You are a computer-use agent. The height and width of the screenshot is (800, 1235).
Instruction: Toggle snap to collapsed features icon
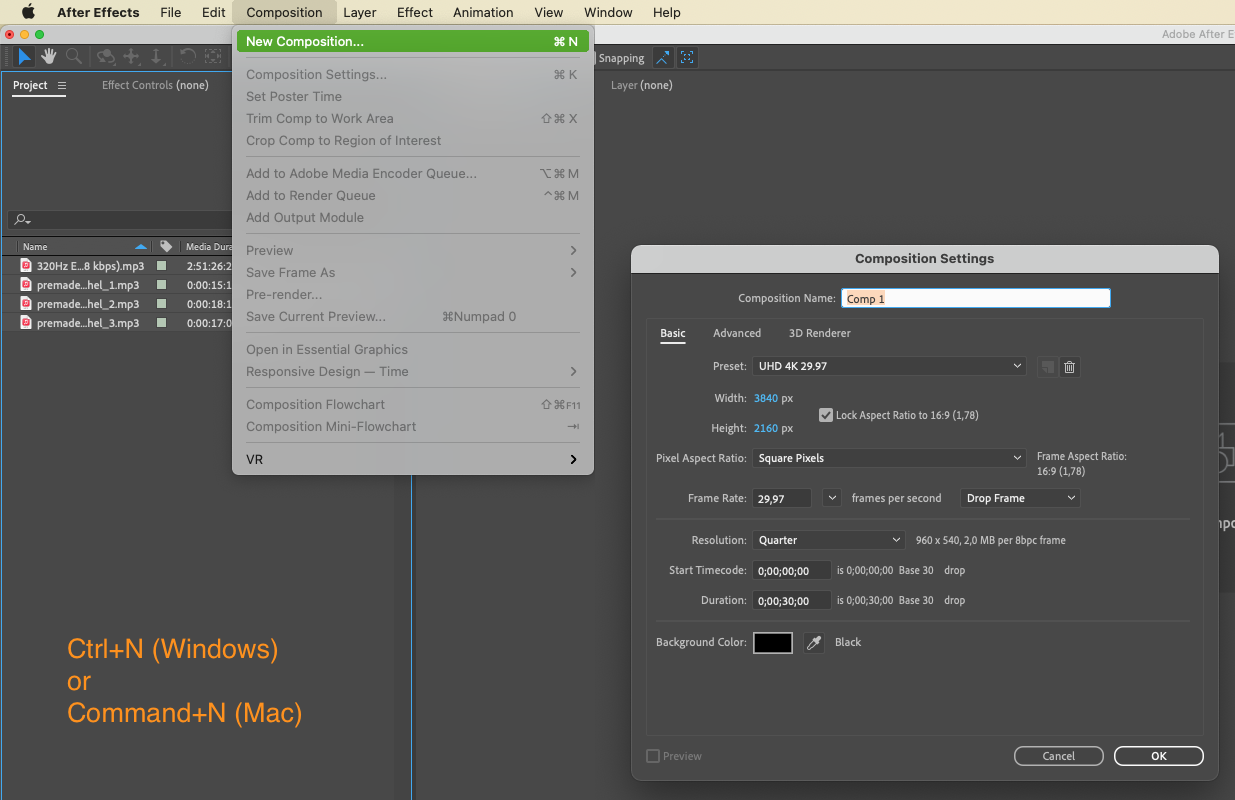pyautogui.click(x=687, y=58)
